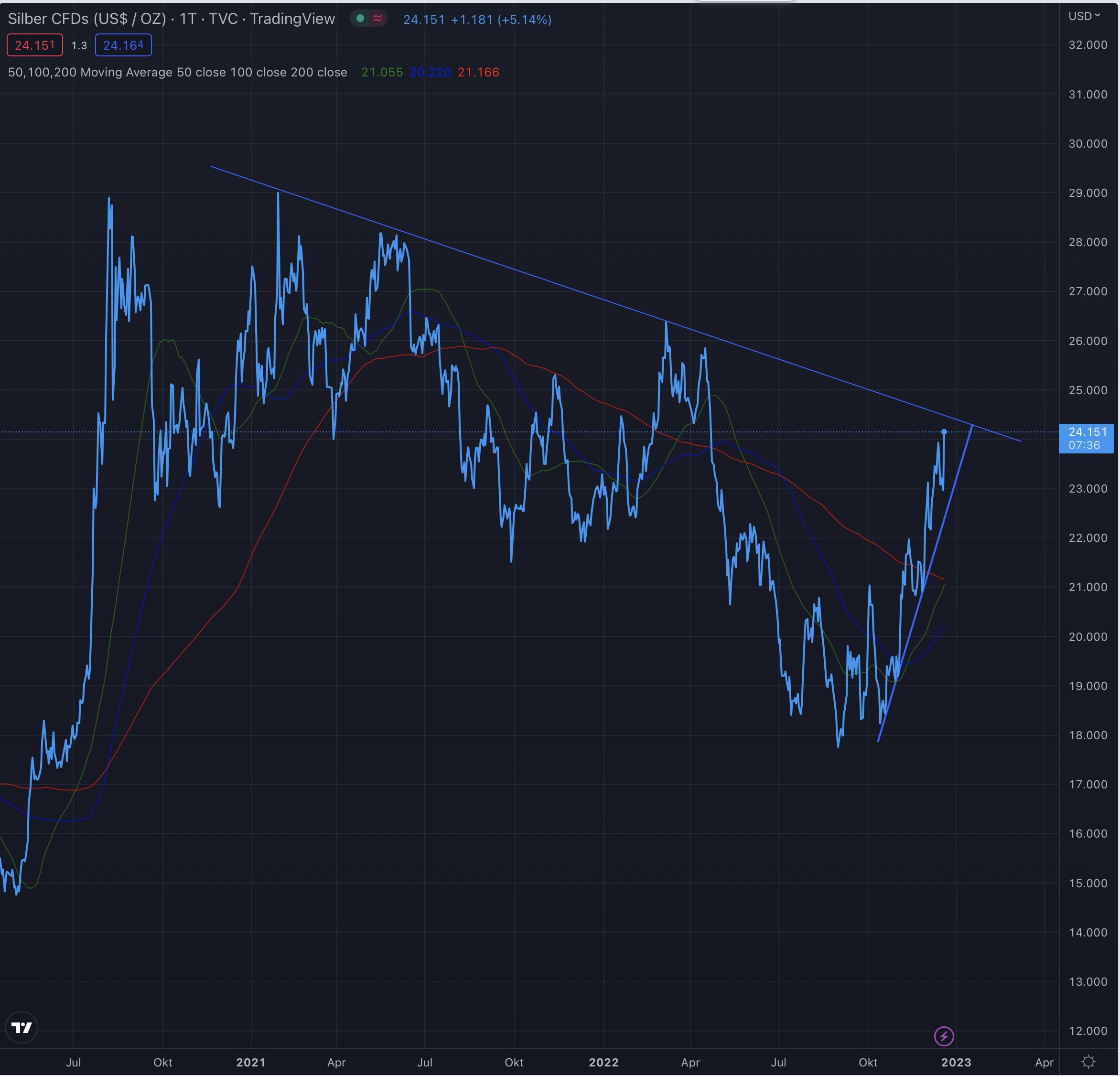The width and height of the screenshot is (1120, 1076).
Task: Click the purple lightning bolt icon
Action: [x=943, y=1035]
